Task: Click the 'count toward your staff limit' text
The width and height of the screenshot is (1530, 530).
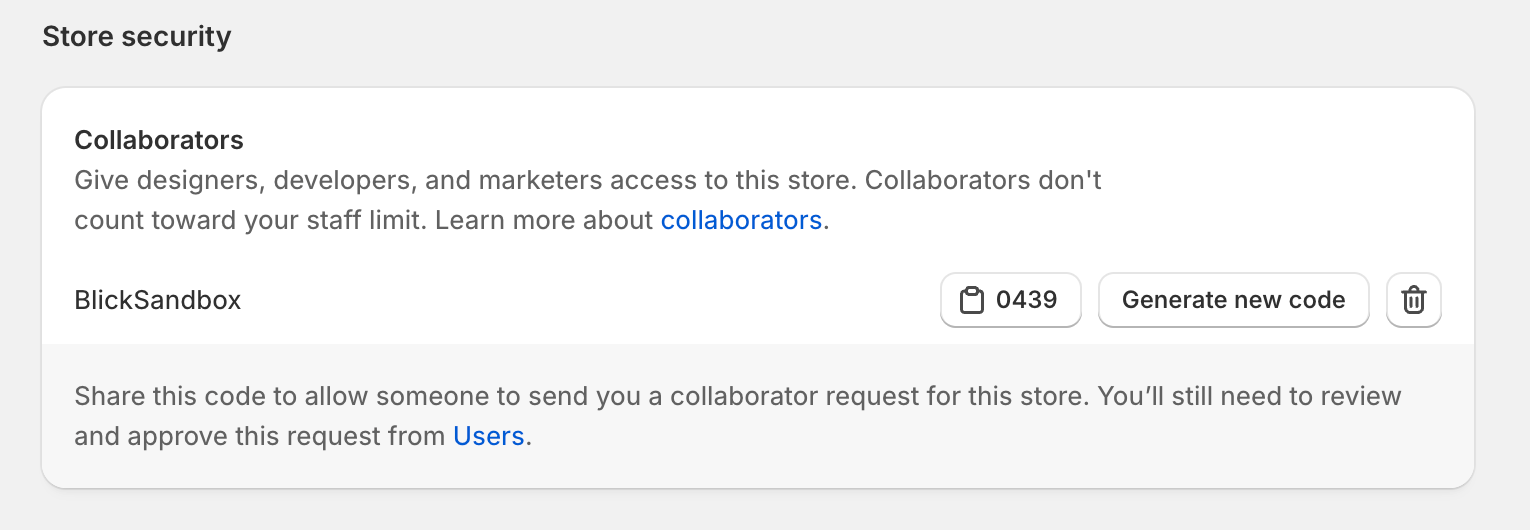Action: coord(250,220)
